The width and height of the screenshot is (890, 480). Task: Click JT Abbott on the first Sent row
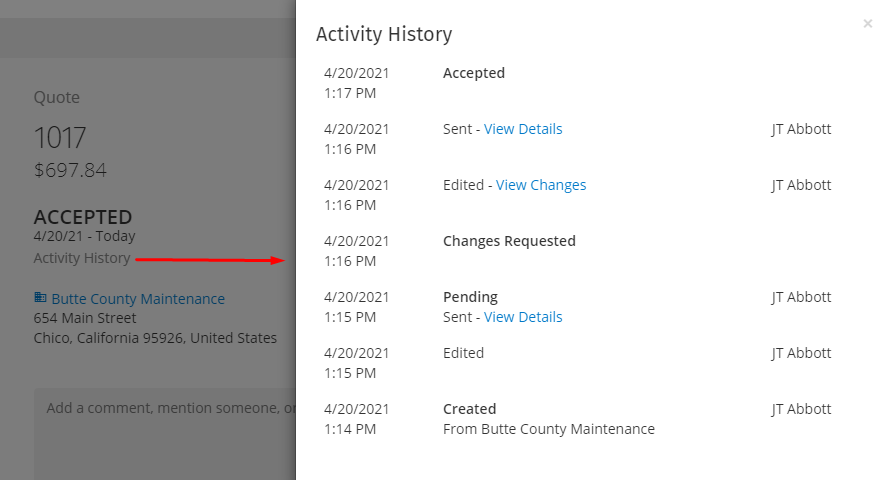(801, 129)
